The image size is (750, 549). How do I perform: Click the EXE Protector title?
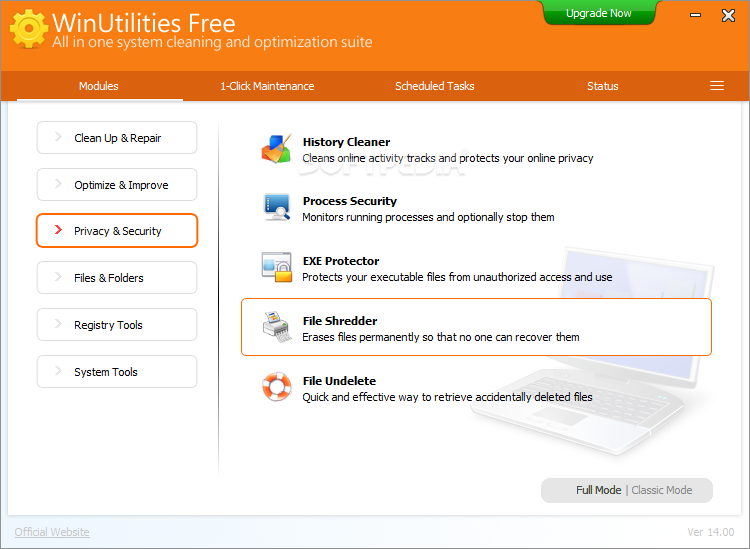click(x=341, y=261)
